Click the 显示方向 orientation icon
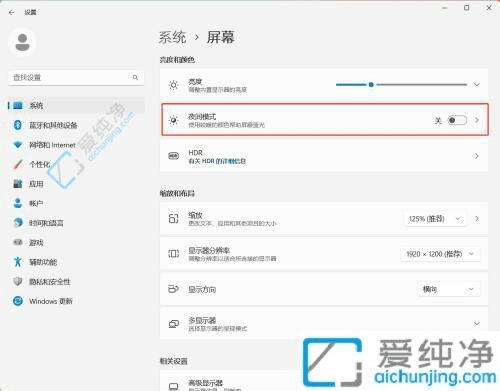 (x=173, y=289)
